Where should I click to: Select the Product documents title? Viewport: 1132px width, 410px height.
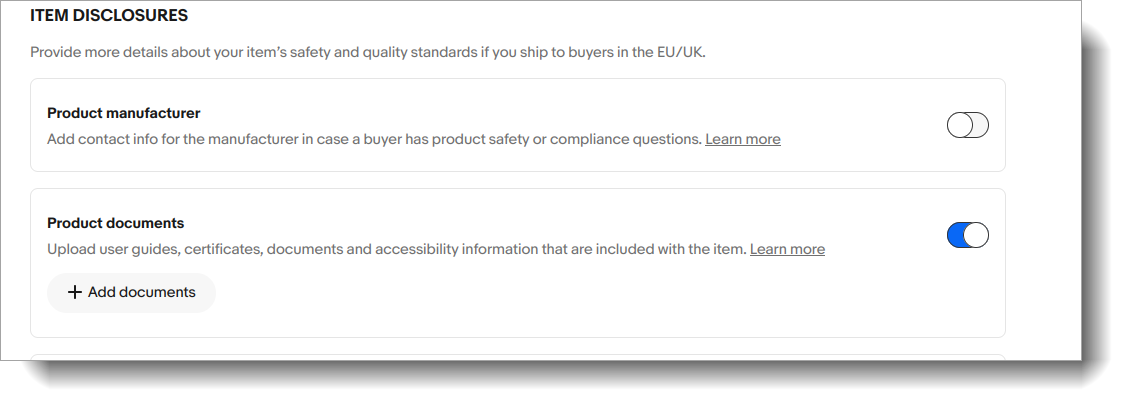tap(116, 223)
